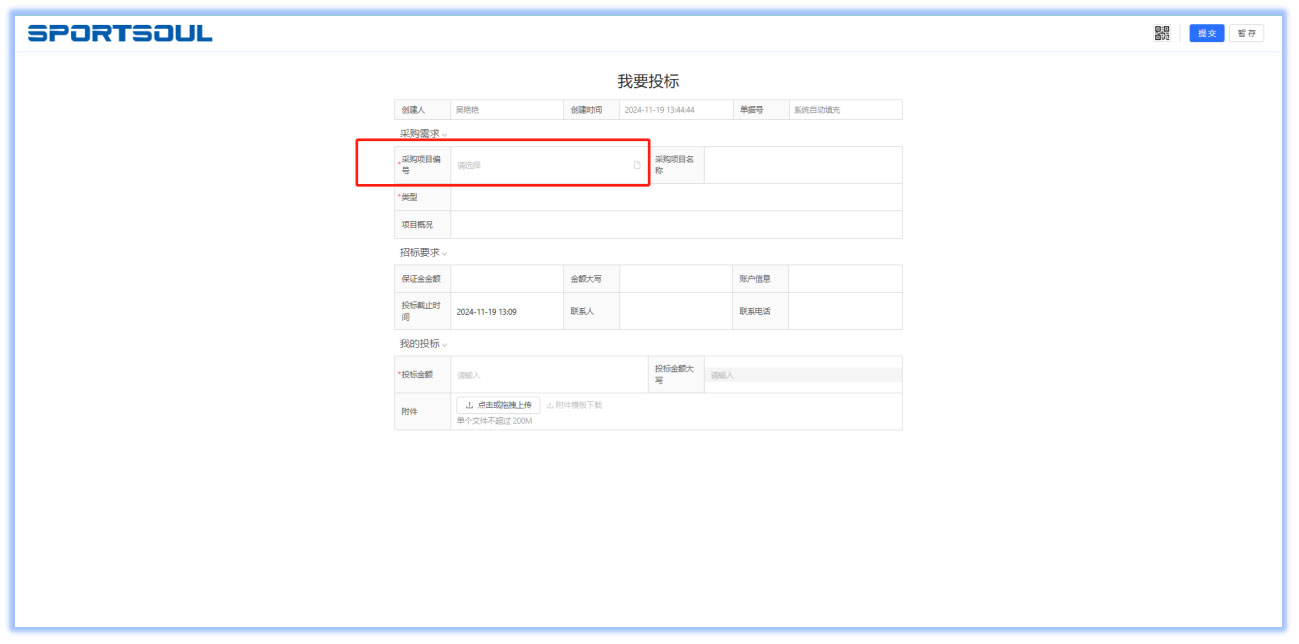Open the QR code icon
1299x644 pixels.
(x=1161, y=33)
